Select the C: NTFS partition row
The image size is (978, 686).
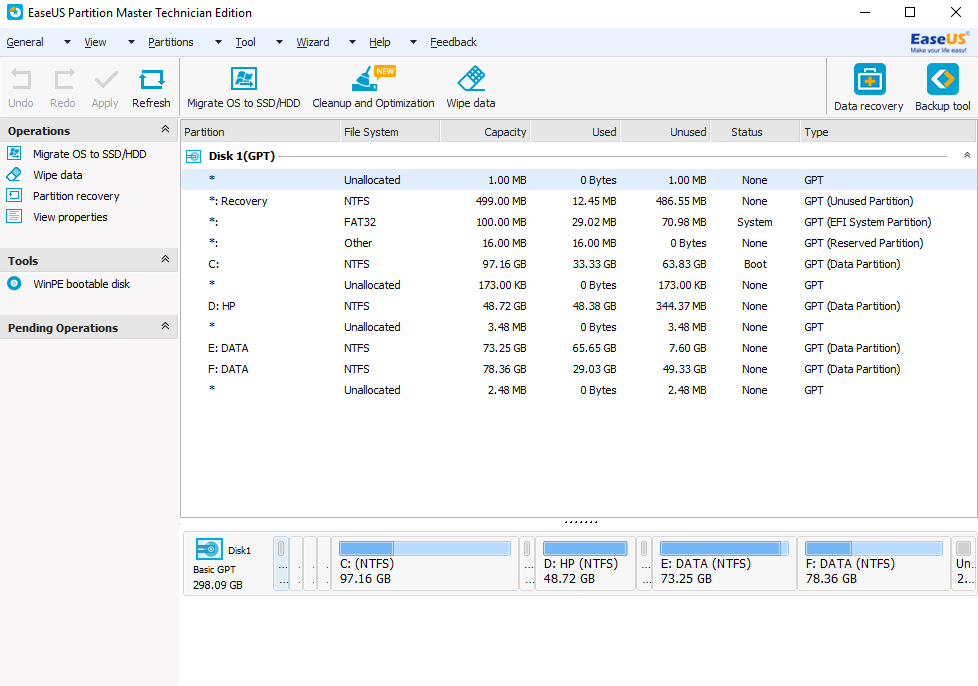579,264
